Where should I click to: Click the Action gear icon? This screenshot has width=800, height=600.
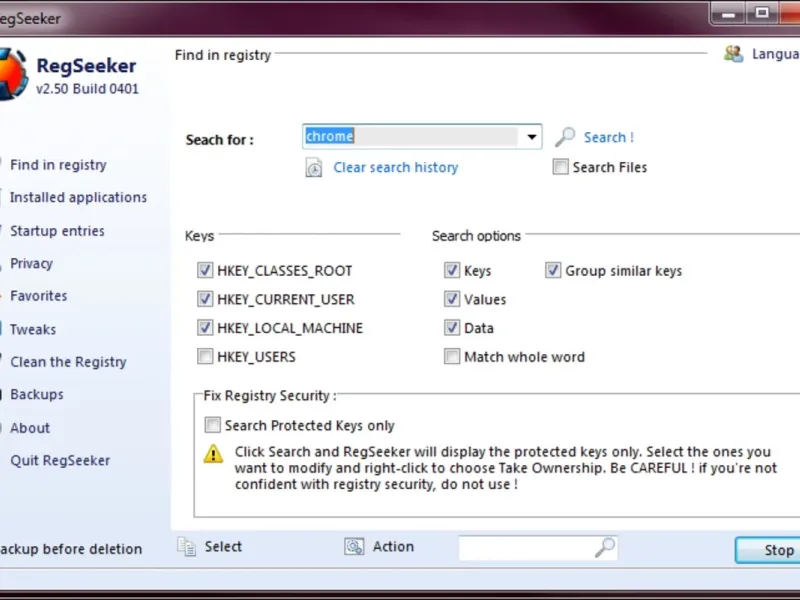coord(354,546)
